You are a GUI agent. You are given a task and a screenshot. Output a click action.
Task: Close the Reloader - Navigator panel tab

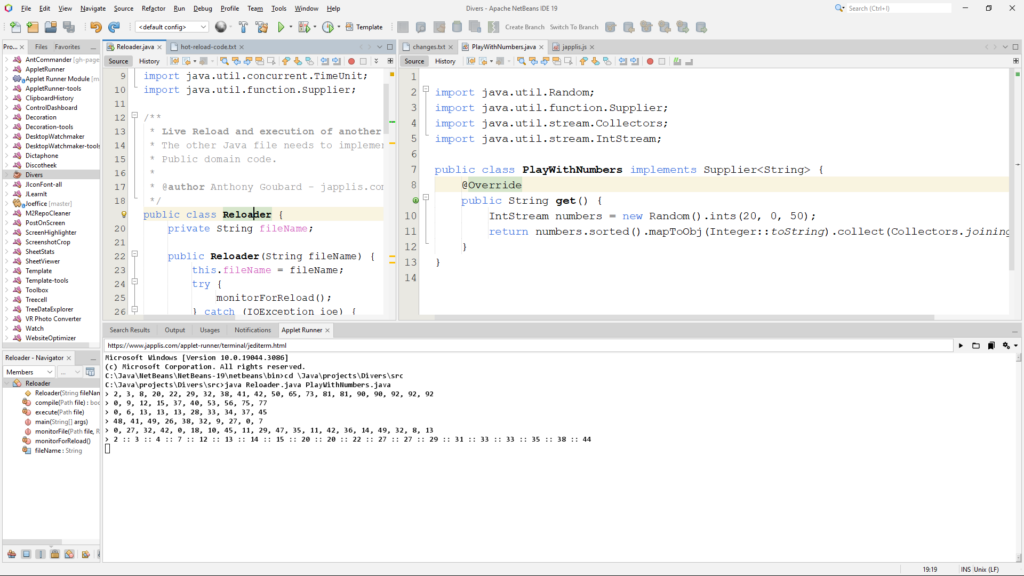69,358
